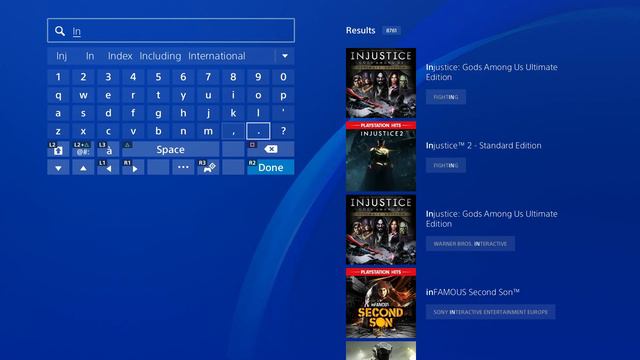Tap the letter m key

(208, 131)
